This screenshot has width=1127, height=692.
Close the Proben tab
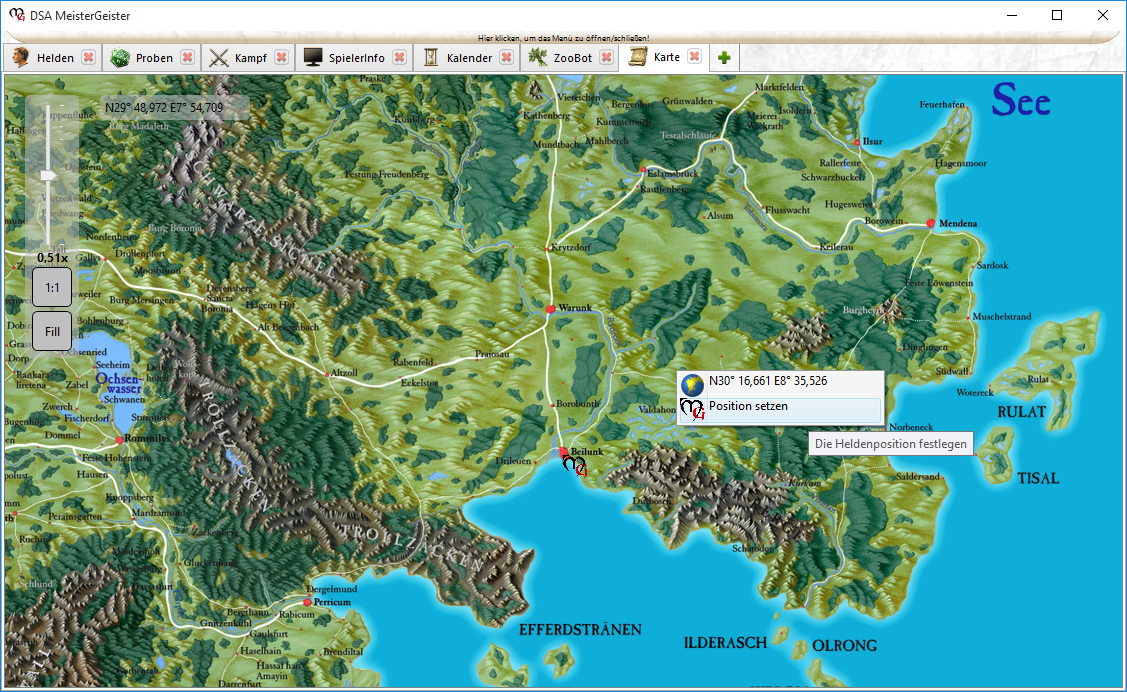[187, 57]
